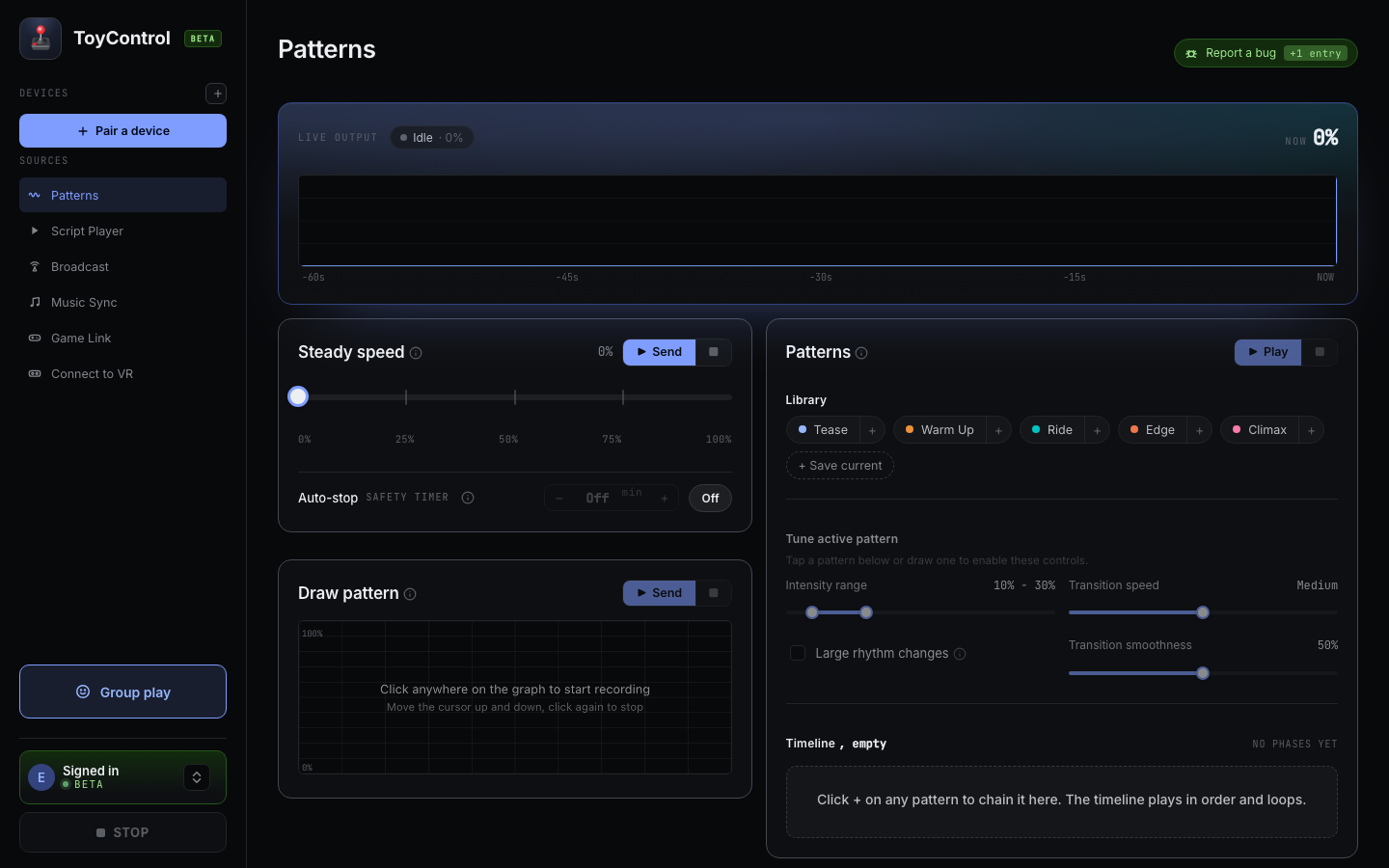
Task: Switch to Music Sync in the sidebar
Action: pos(123,302)
